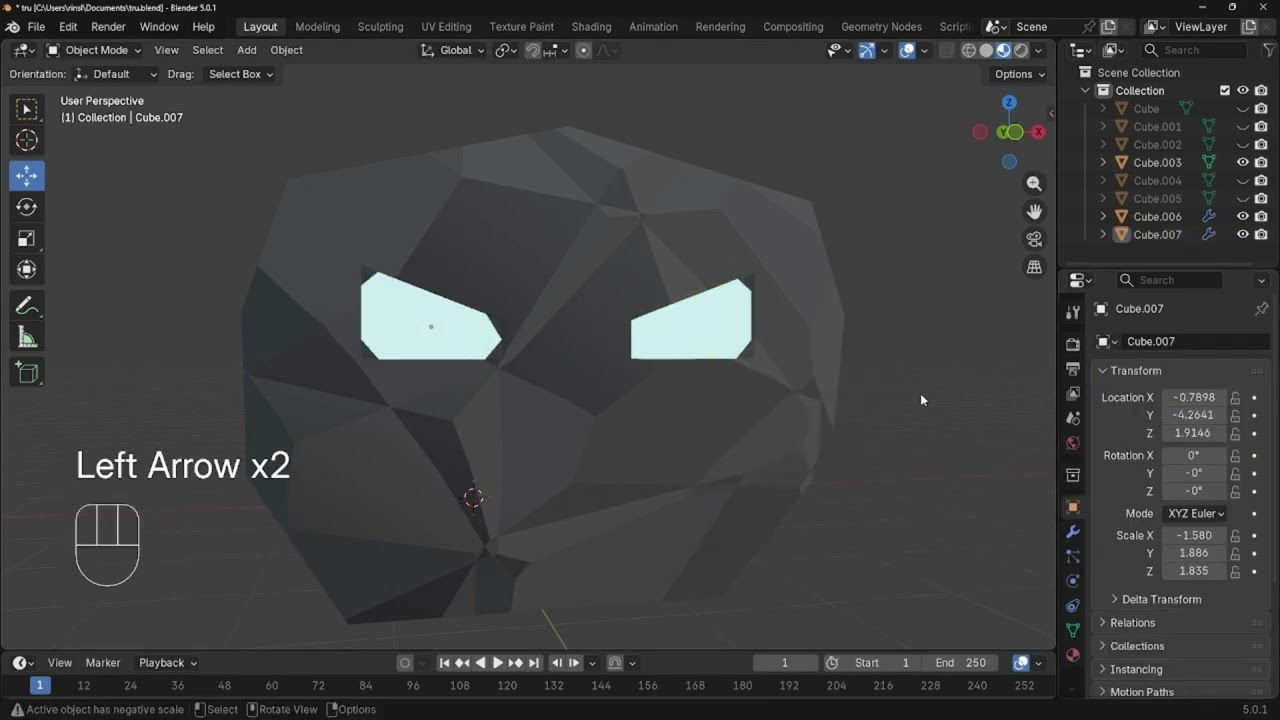The image size is (1280, 720).
Task: Click the viewport zoom magnifier icon
Action: point(1034,184)
